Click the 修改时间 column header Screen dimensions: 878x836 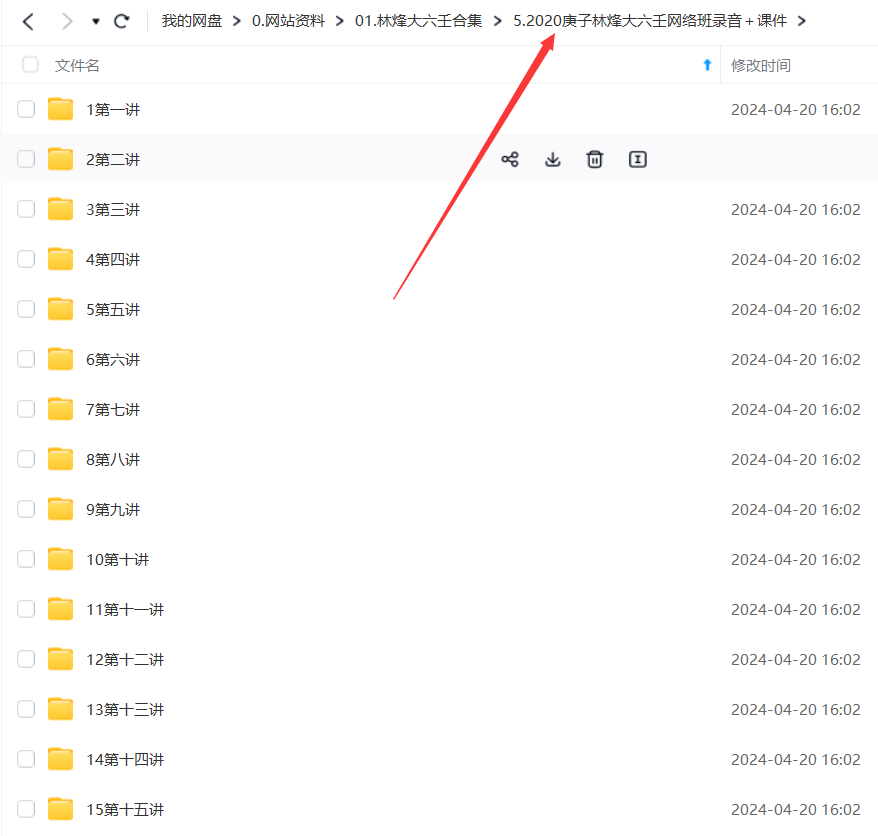763,64
